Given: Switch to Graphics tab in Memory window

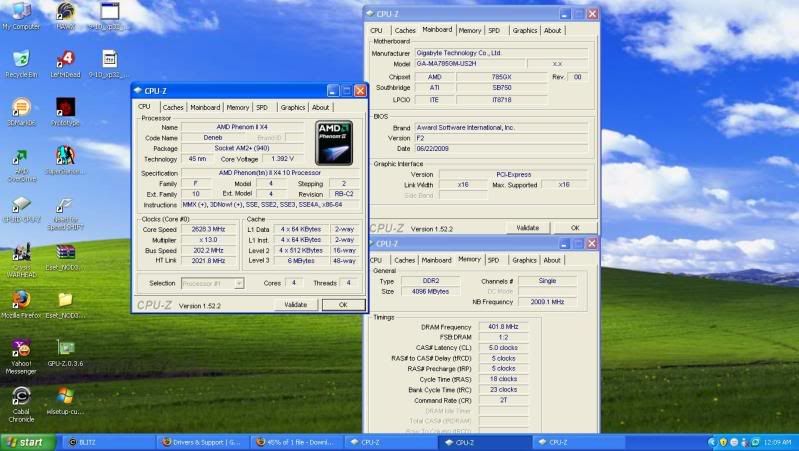Looking at the screenshot, I should click(525, 260).
